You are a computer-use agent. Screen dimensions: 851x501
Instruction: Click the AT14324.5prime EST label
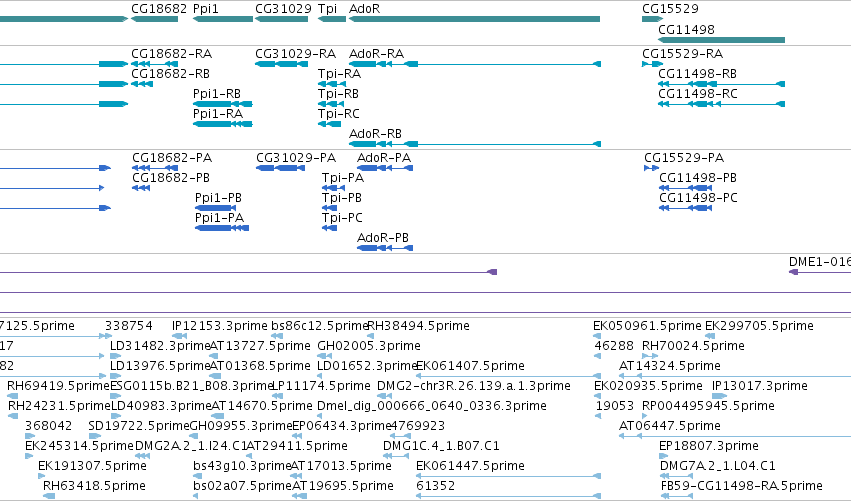(670, 366)
